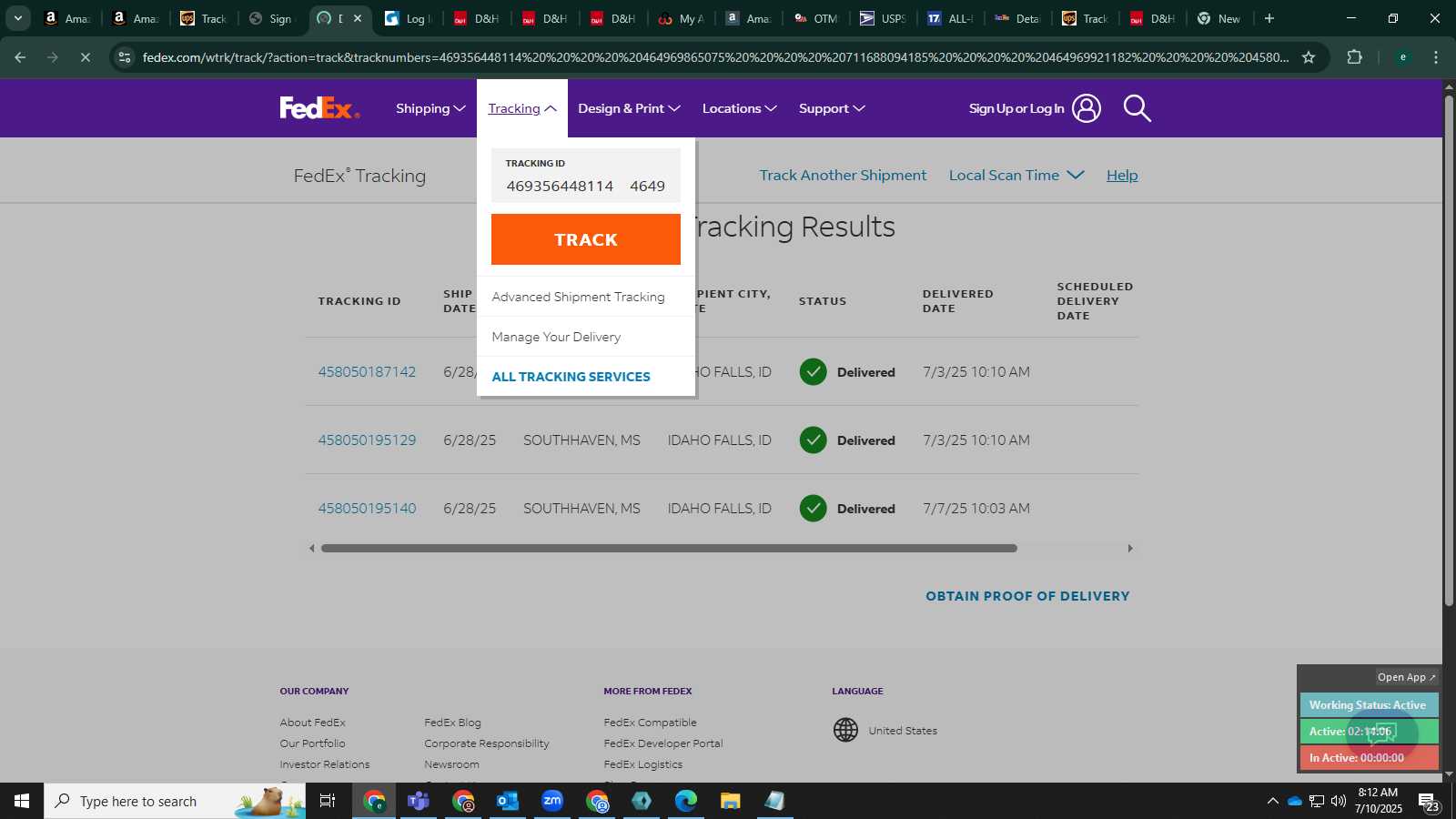Open notifications center icon
The image size is (1456, 819).
tap(1429, 802)
